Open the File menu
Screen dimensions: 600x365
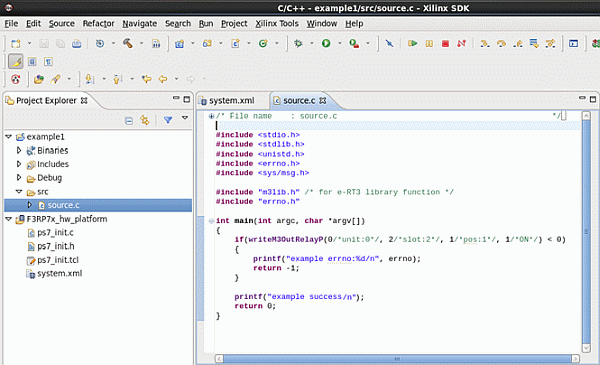11,24
